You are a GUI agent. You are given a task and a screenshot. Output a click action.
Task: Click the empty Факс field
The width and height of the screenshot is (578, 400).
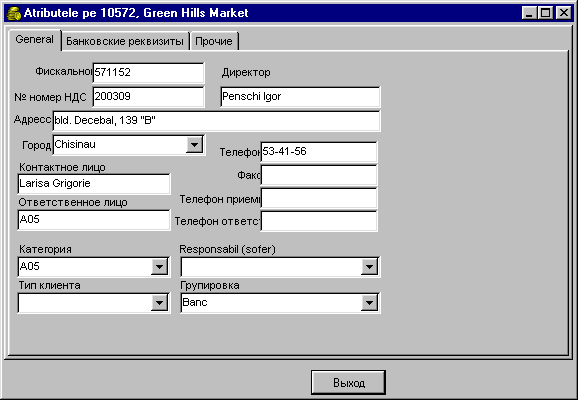click(319, 175)
